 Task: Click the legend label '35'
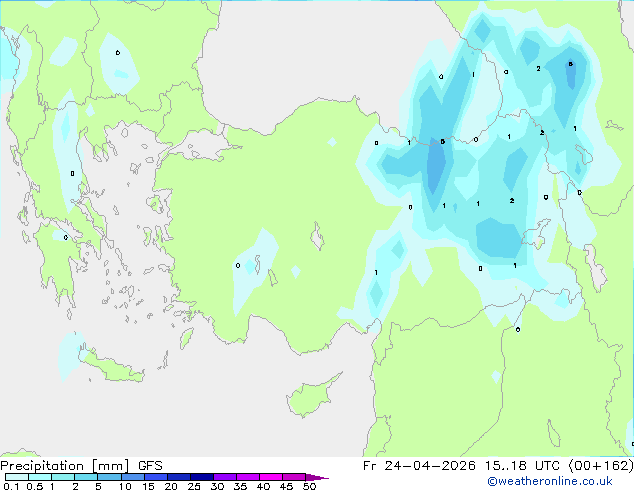tap(240, 486)
